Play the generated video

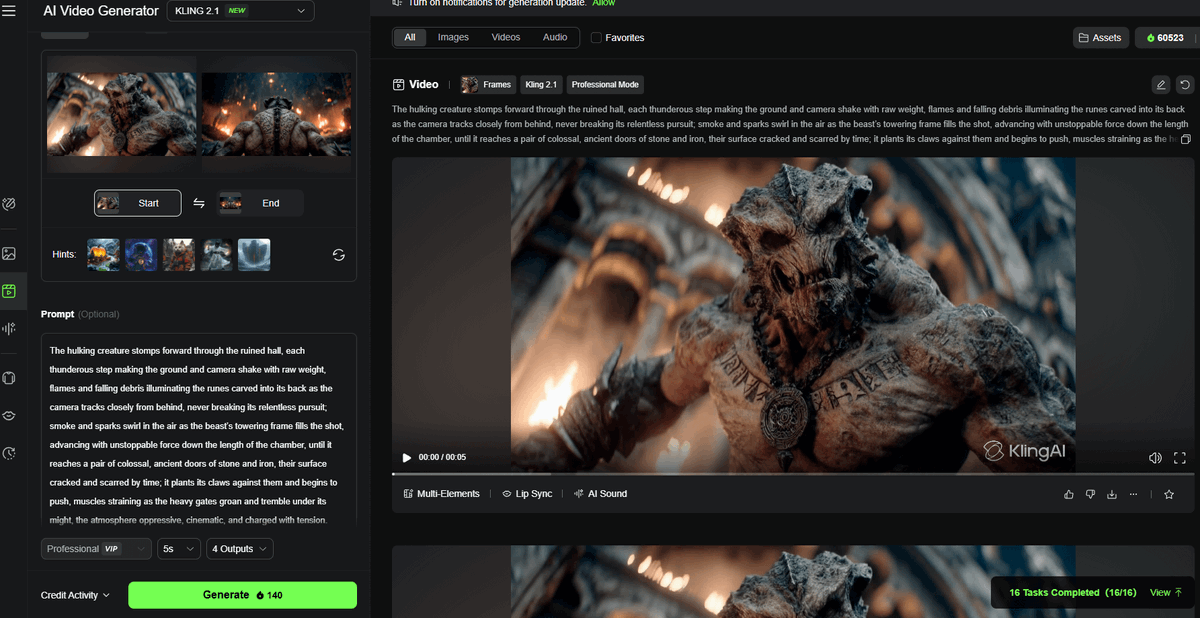point(407,457)
